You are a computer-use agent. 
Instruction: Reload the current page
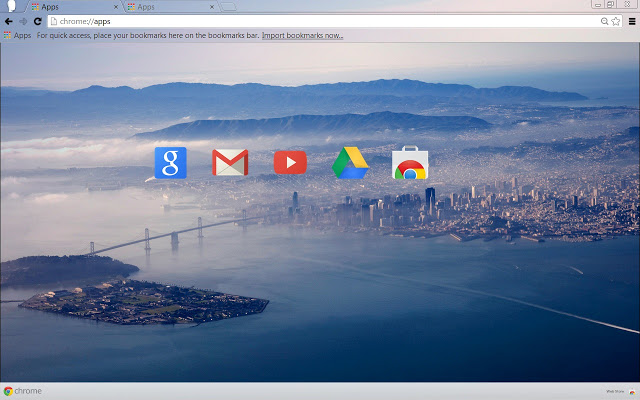(37, 21)
